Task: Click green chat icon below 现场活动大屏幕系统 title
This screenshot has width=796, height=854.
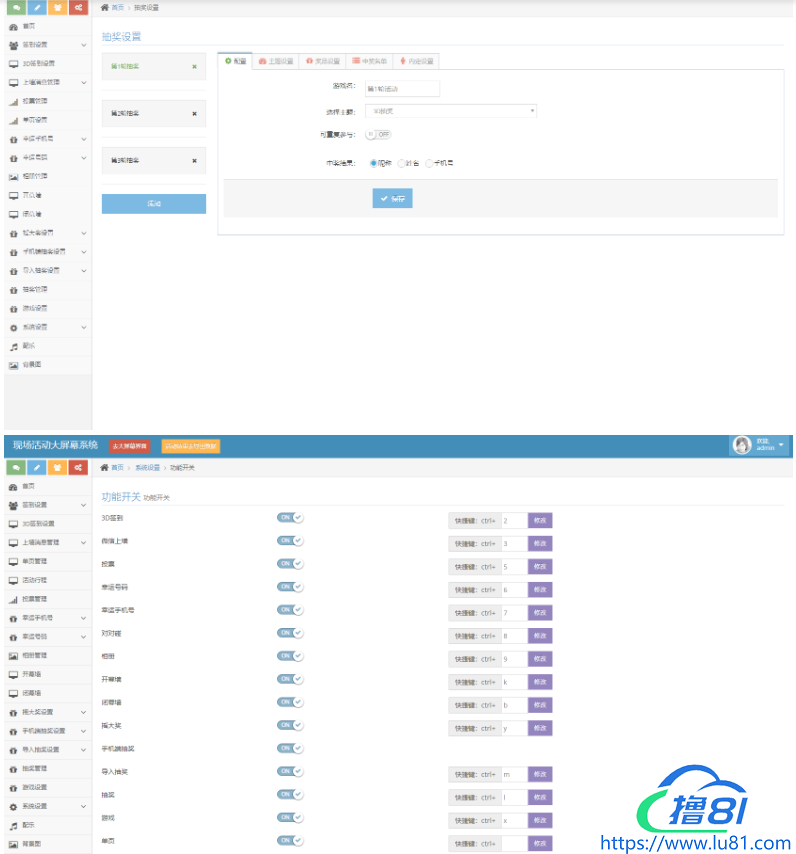Action: pyautogui.click(x=15, y=467)
